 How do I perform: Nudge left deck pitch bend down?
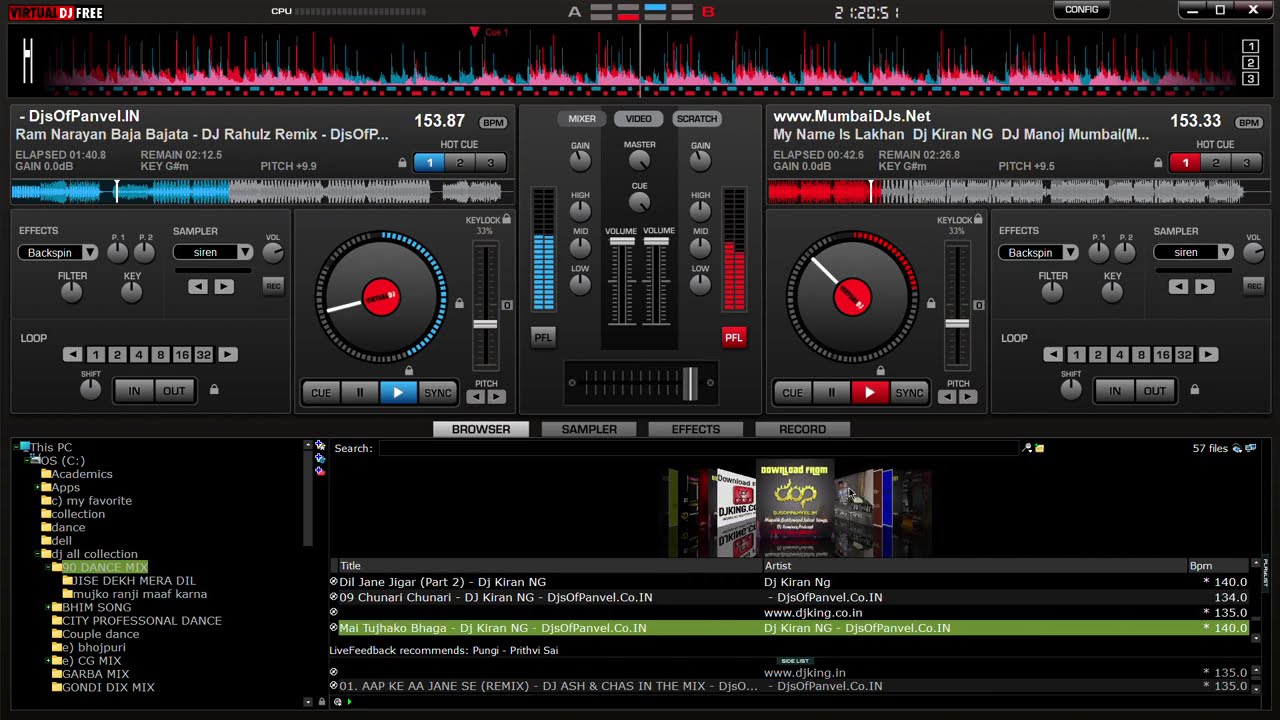[476, 397]
